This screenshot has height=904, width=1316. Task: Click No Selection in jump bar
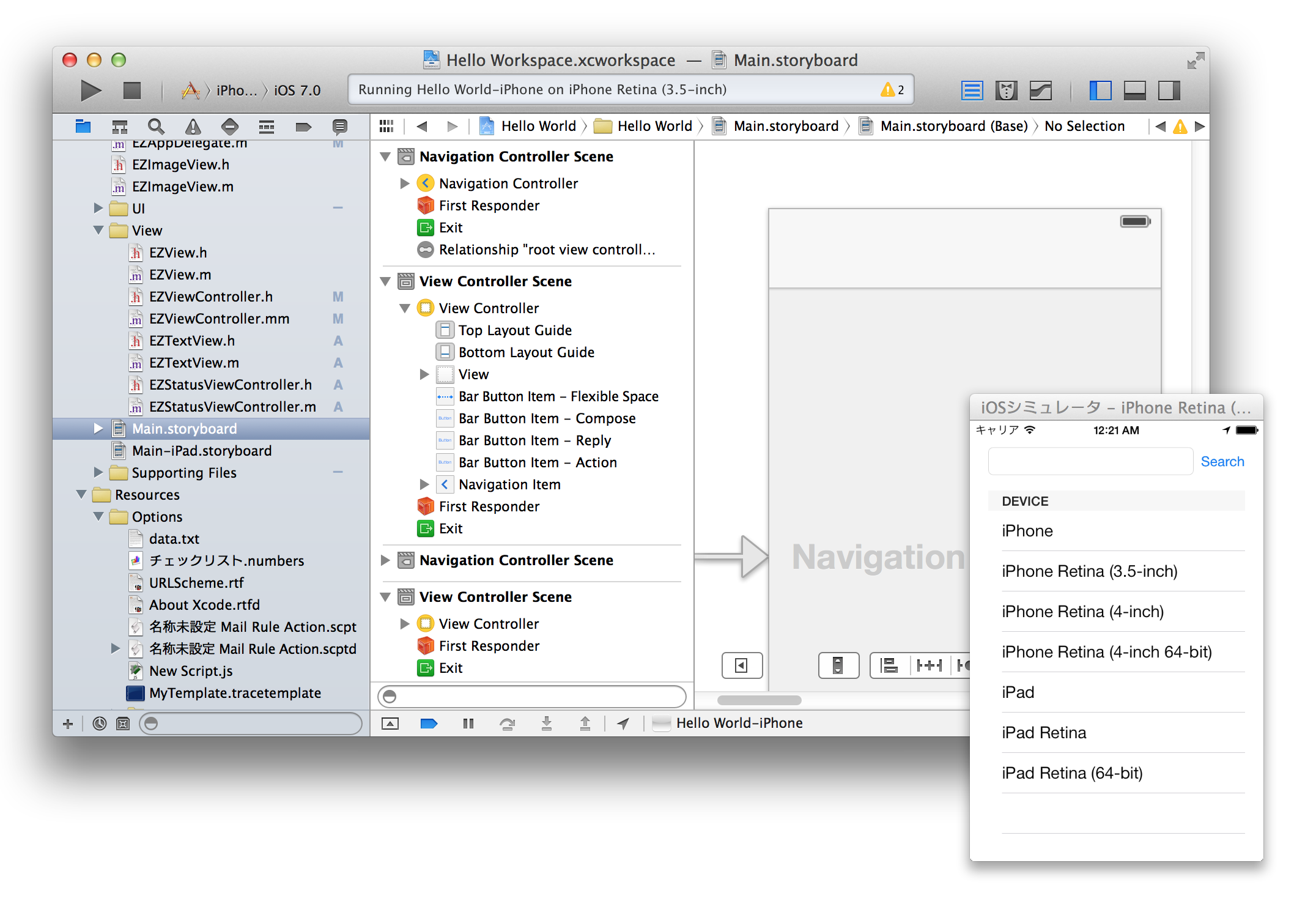pyautogui.click(x=1084, y=126)
